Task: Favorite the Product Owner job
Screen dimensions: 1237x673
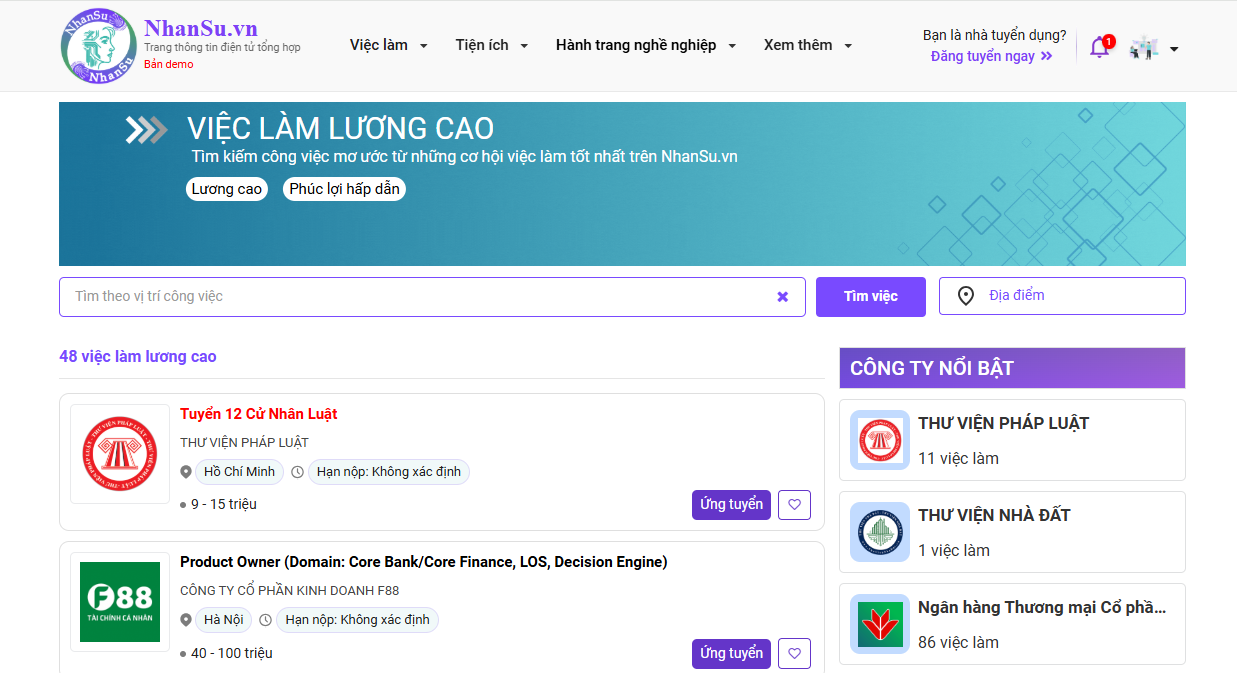Action: [x=794, y=654]
